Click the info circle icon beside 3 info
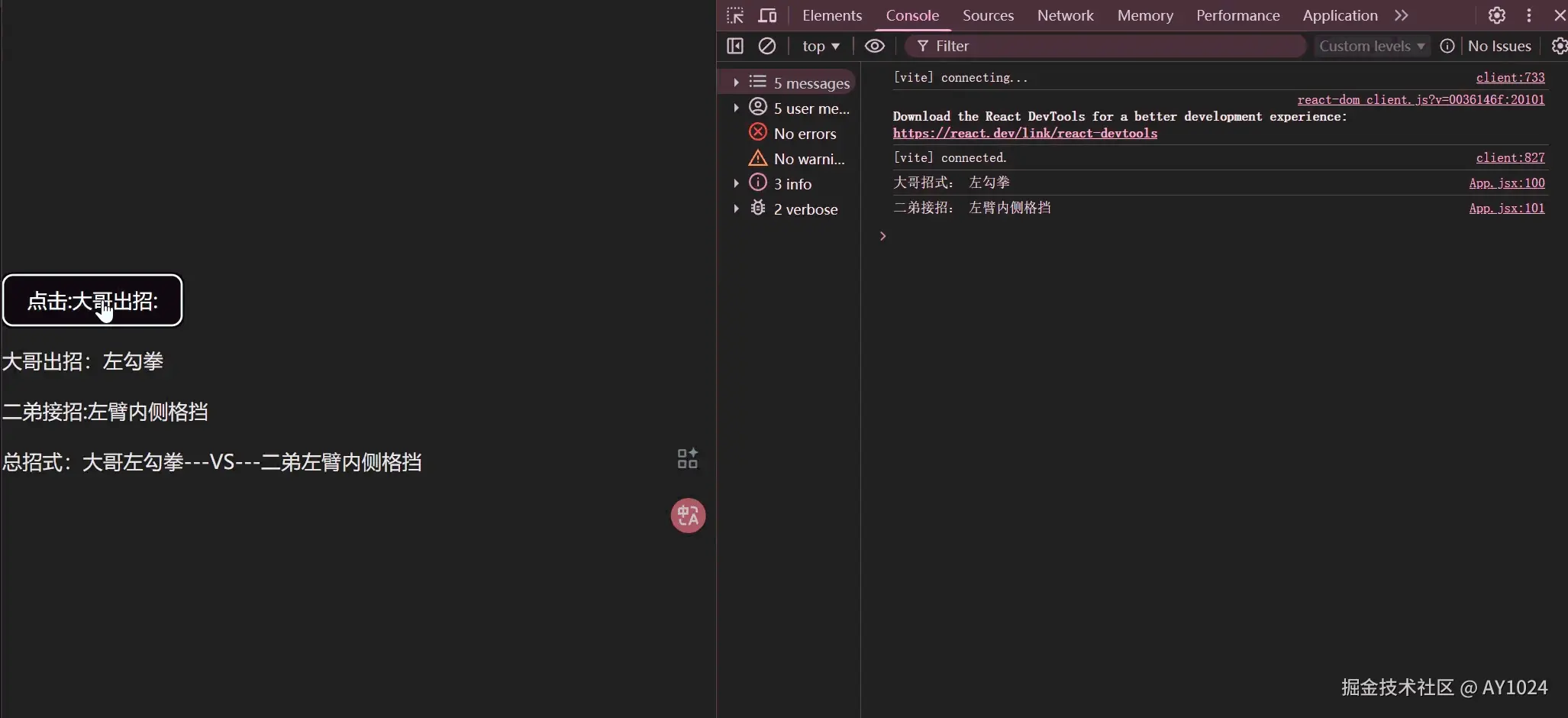1568x718 pixels. (757, 182)
